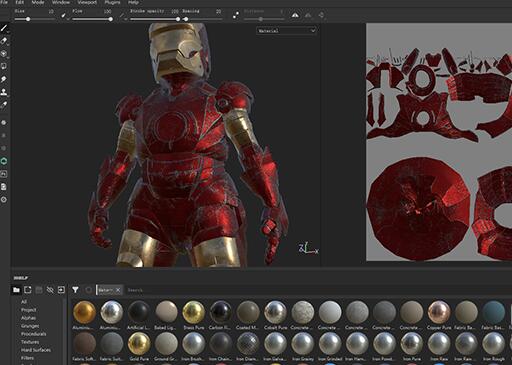This screenshot has height=365, width=512.
Task: Select the Filters shelf category
Action: [x=27, y=358]
